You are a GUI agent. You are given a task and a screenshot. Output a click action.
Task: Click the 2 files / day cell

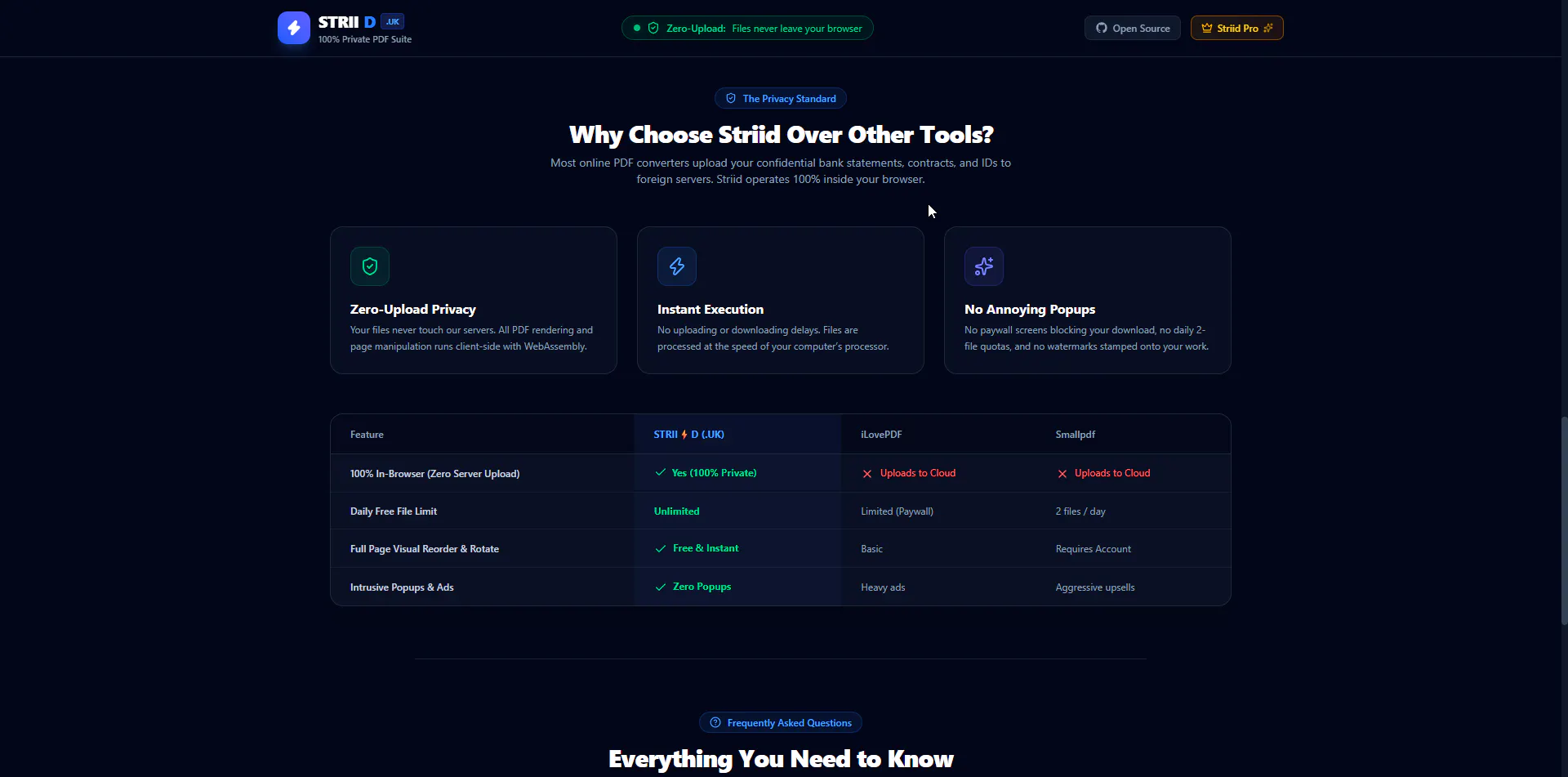pyautogui.click(x=1080, y=511)
